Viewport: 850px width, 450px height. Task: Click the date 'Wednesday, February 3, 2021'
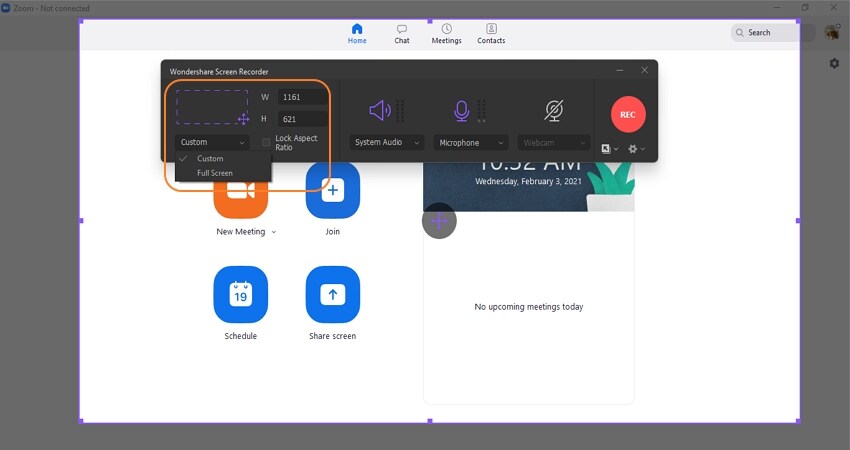(x=528, y=182)
